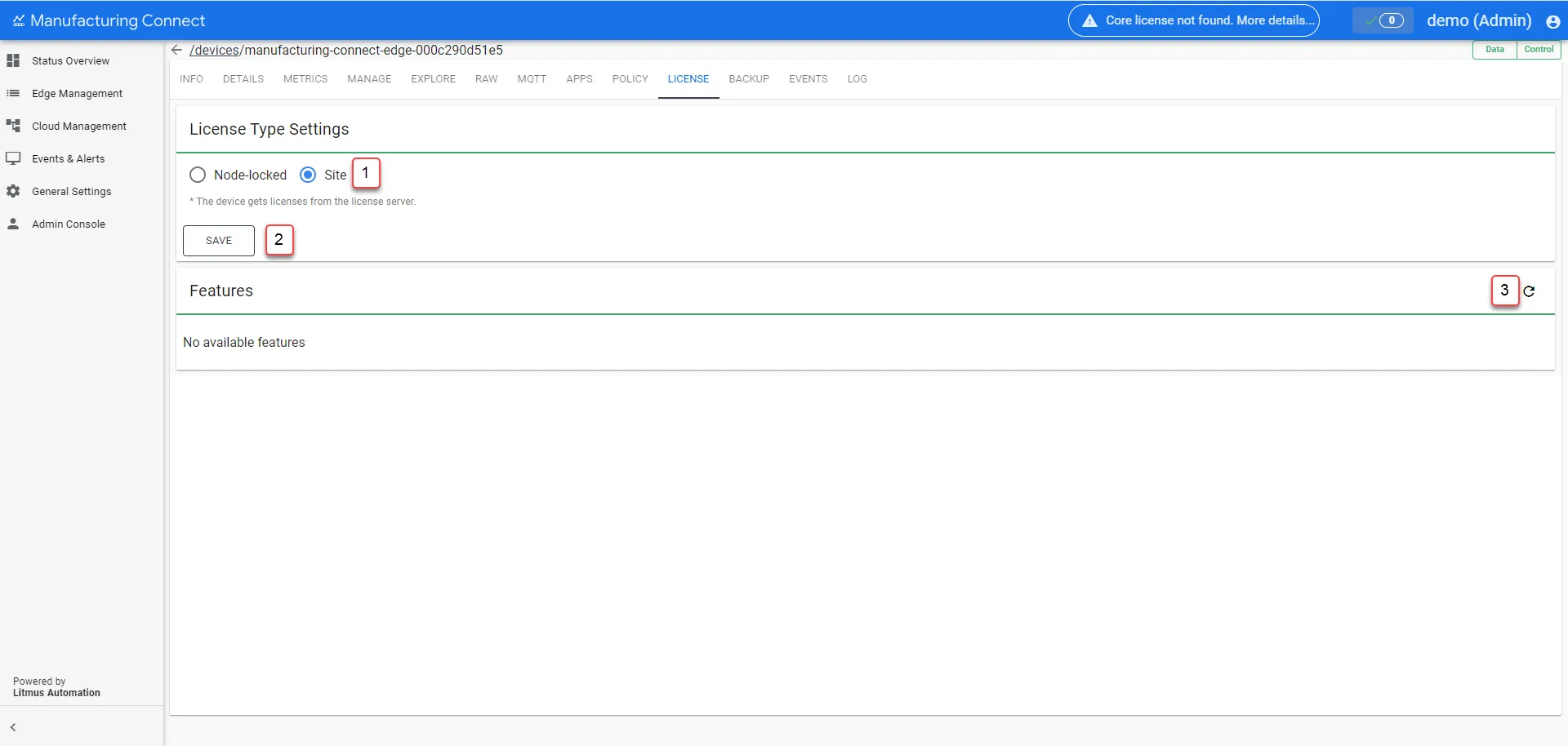1568x746 pixels.
Task: Select the Site license type
Action: tap(308, 175)
